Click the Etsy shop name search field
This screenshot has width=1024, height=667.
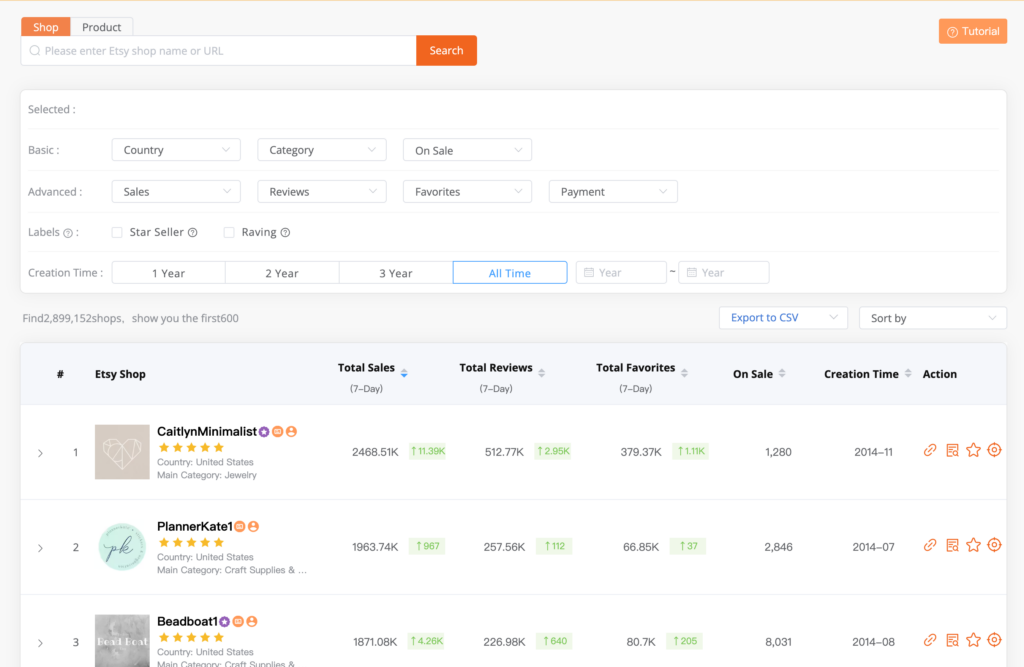click(x=220, y=51)
